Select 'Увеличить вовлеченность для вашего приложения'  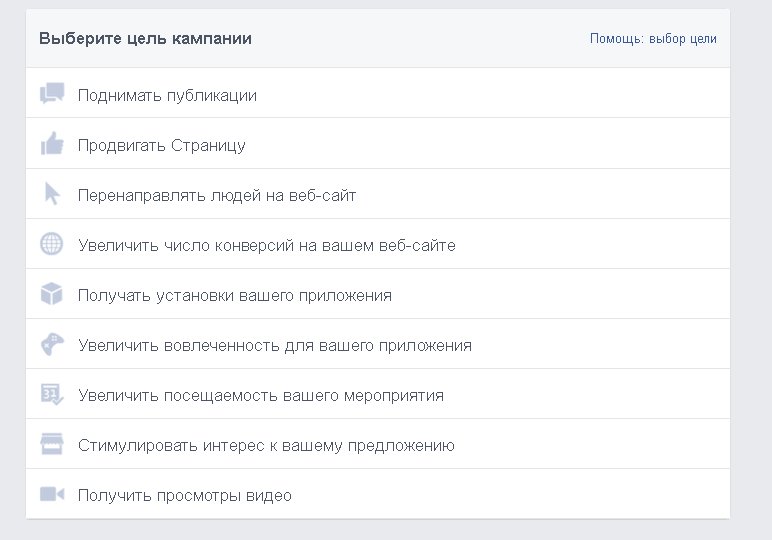click(274, 346)
